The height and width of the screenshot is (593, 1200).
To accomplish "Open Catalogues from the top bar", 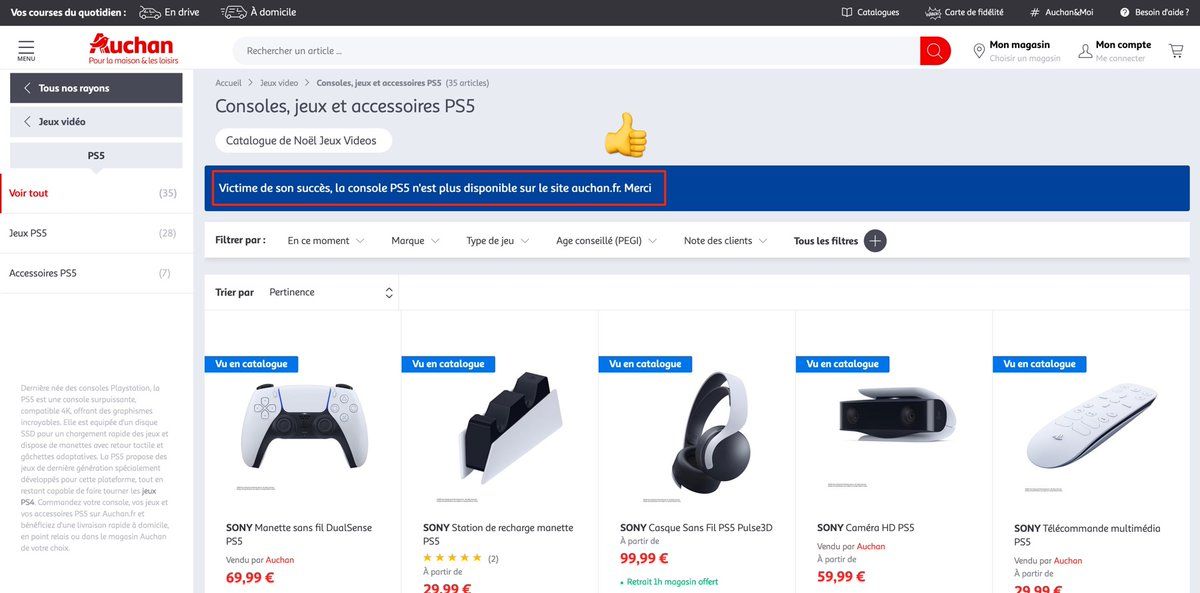I will (x=870, y=12).
